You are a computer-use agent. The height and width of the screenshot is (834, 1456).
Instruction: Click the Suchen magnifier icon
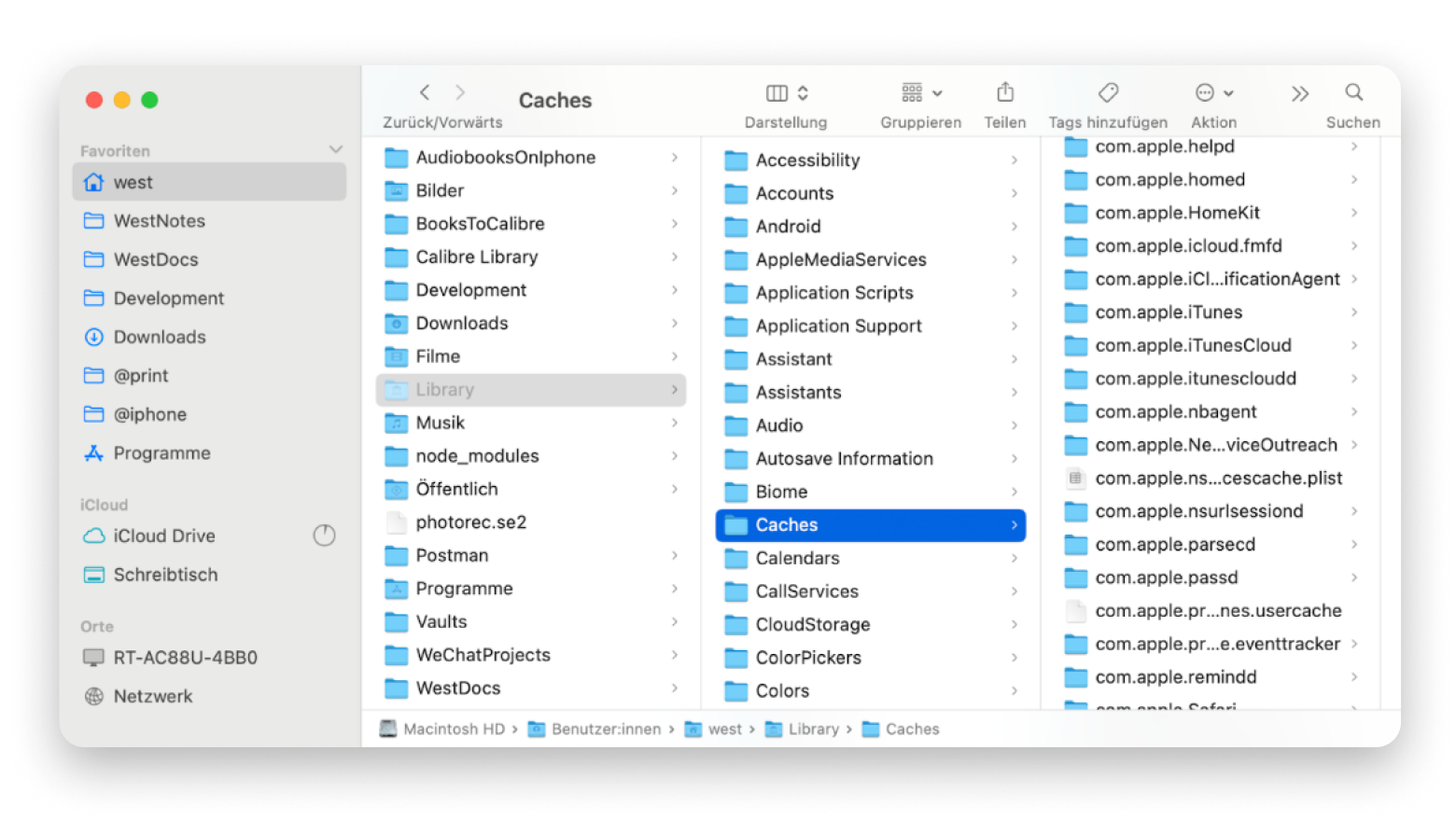[x=1353, y=92]
